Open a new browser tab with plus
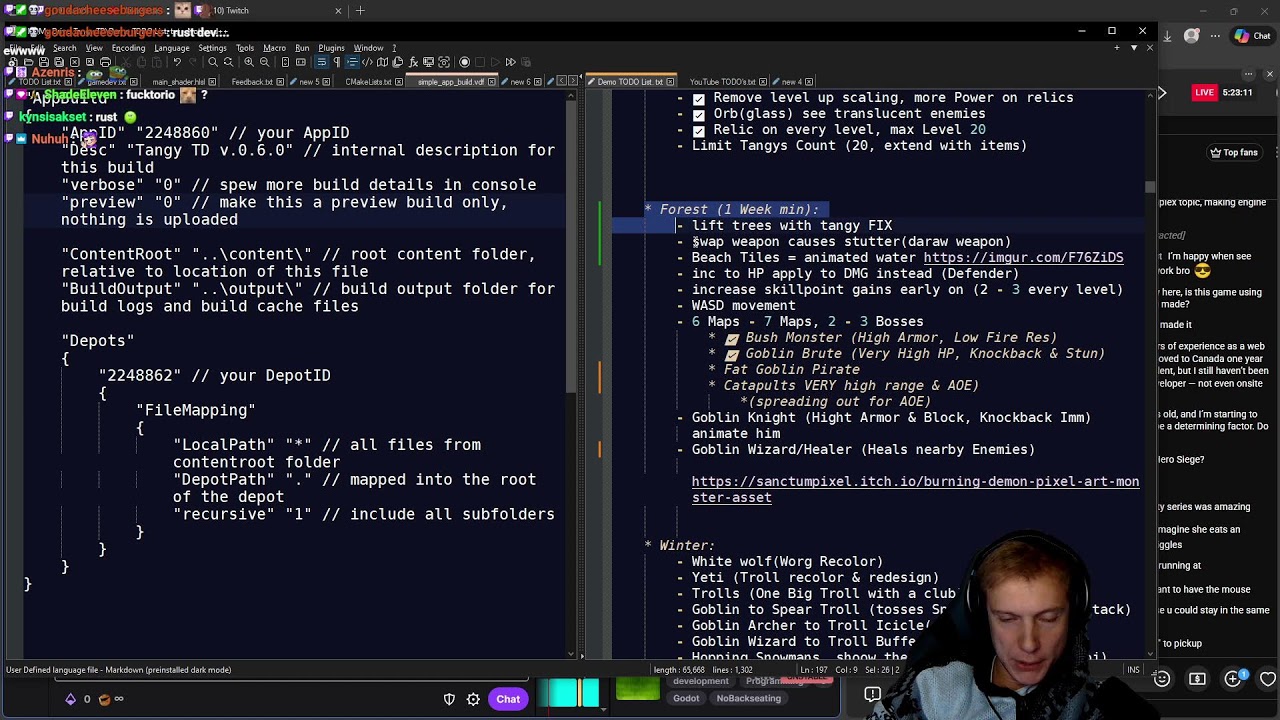The height and width of the screenshot is (720, 1280). [360, 10]
